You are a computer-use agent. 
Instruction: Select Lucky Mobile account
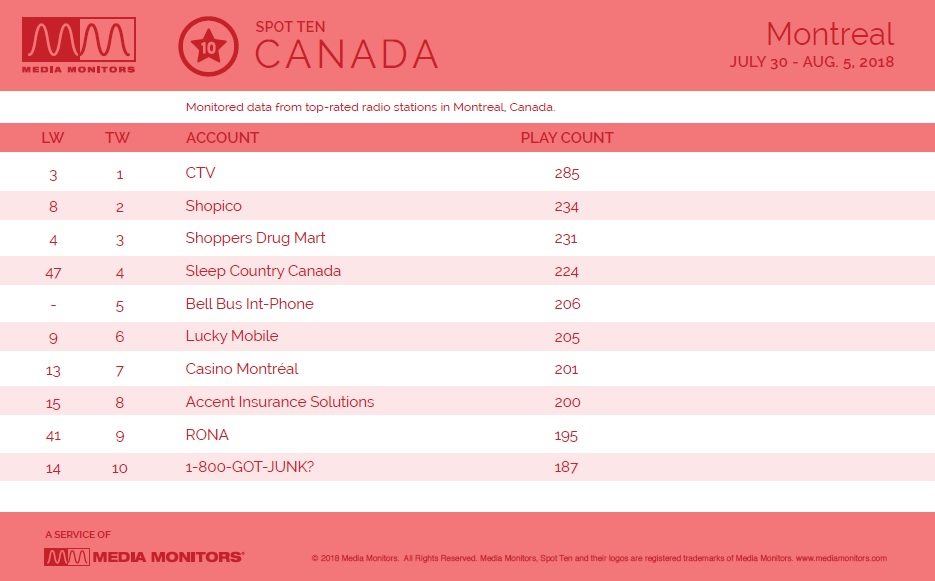[x=232, y=336]
